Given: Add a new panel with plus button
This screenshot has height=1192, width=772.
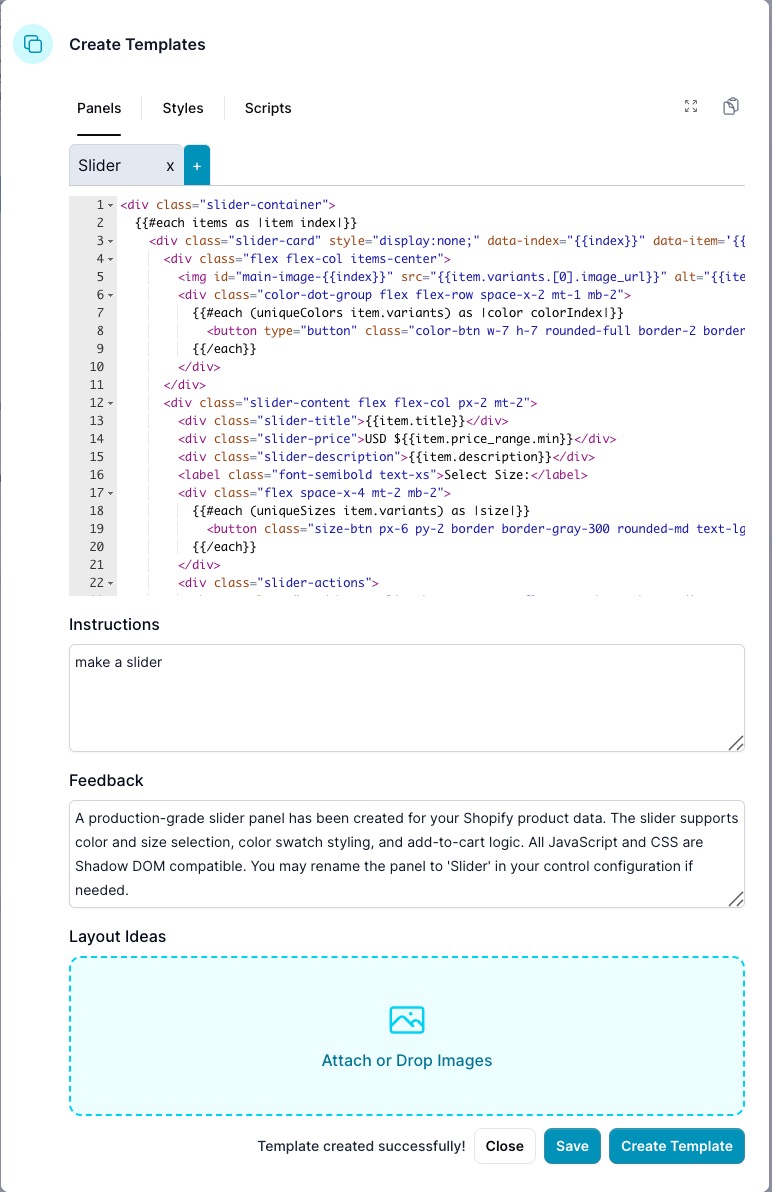Looking at the screenshot, I should (197, 166).
